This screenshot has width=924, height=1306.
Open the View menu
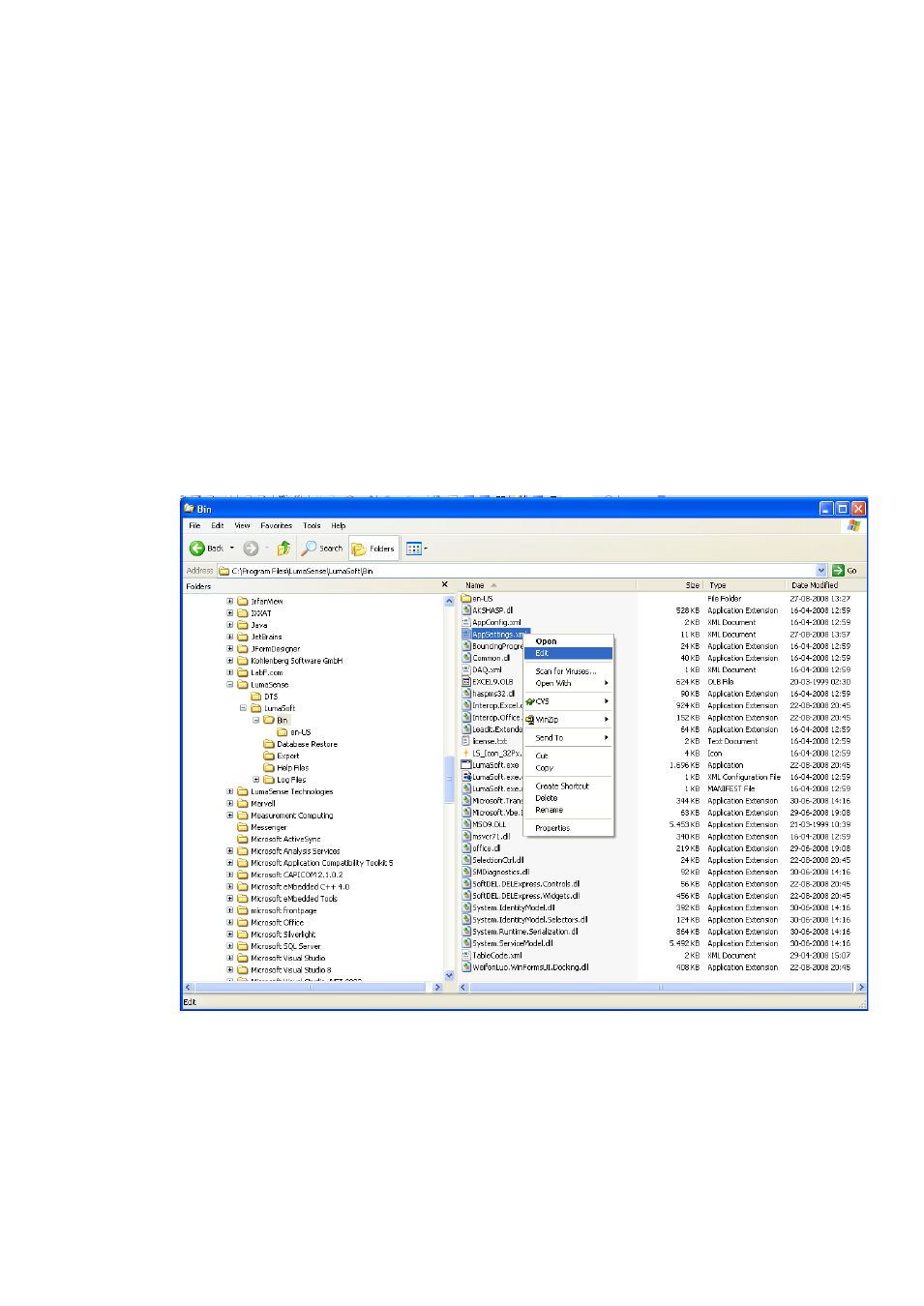coord(243,526)
